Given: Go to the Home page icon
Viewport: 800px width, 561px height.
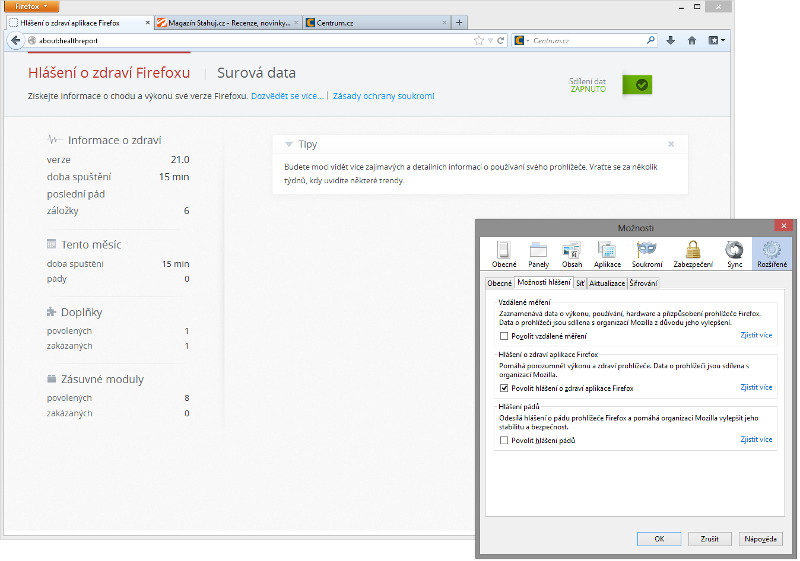Looking at the screenshot, I should pos(692,40).
